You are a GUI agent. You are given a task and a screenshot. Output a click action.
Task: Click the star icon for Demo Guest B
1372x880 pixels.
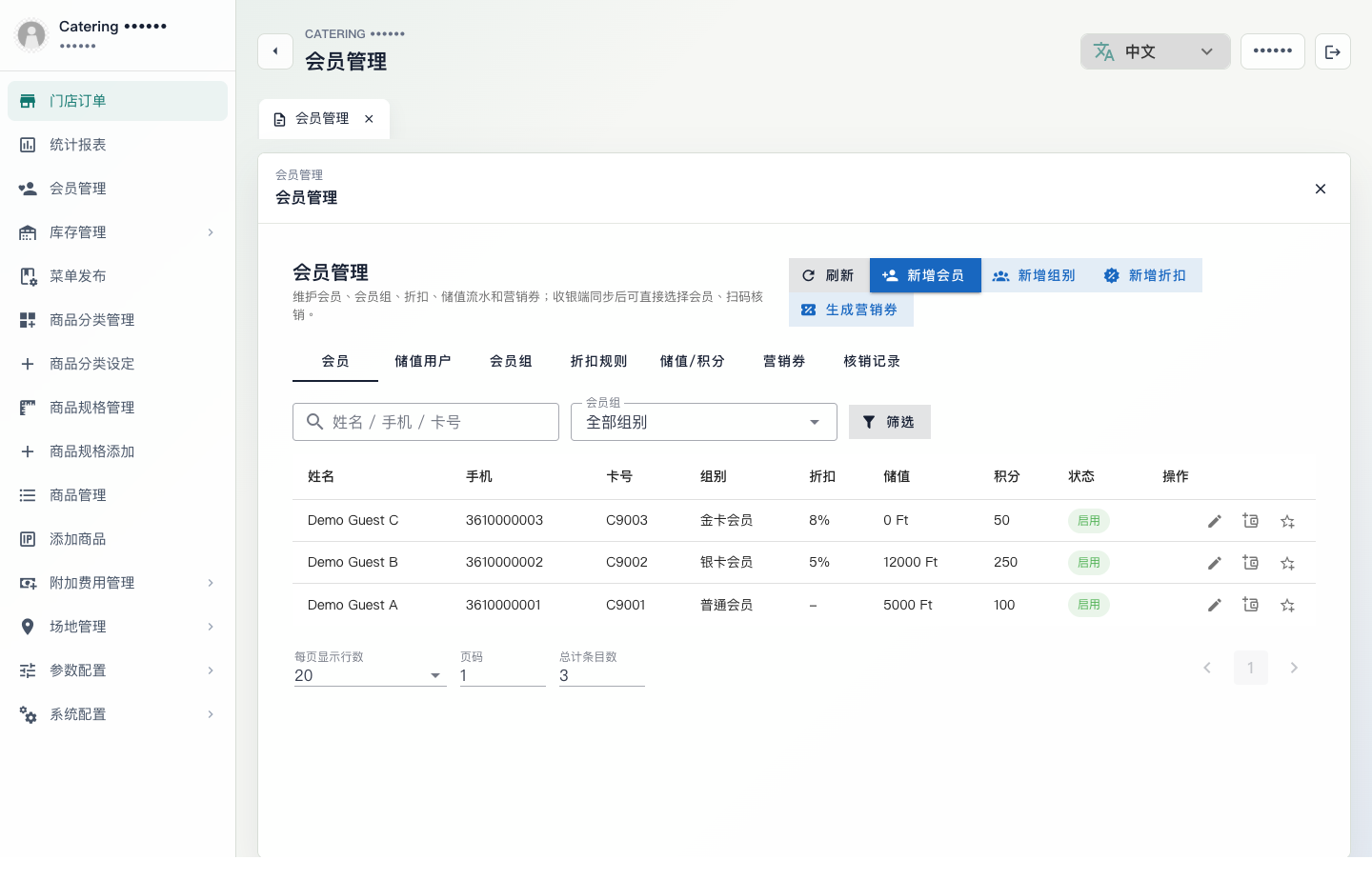(x=1288, y=563)
